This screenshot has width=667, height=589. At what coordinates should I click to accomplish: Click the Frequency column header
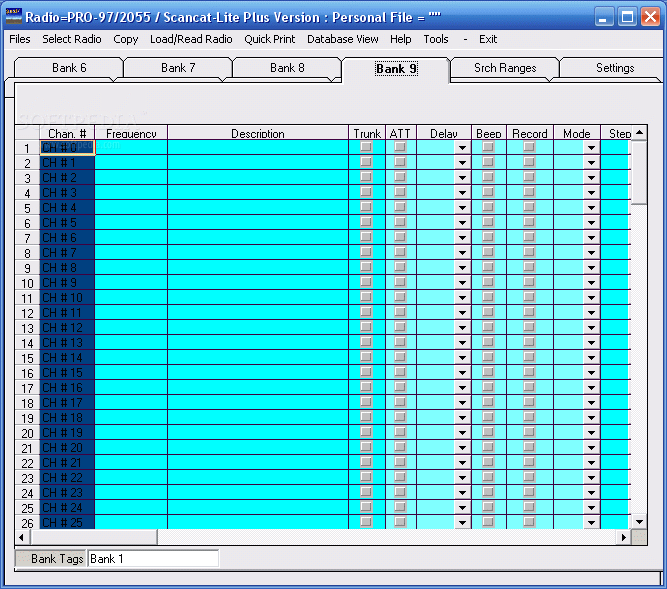point(131,133)
